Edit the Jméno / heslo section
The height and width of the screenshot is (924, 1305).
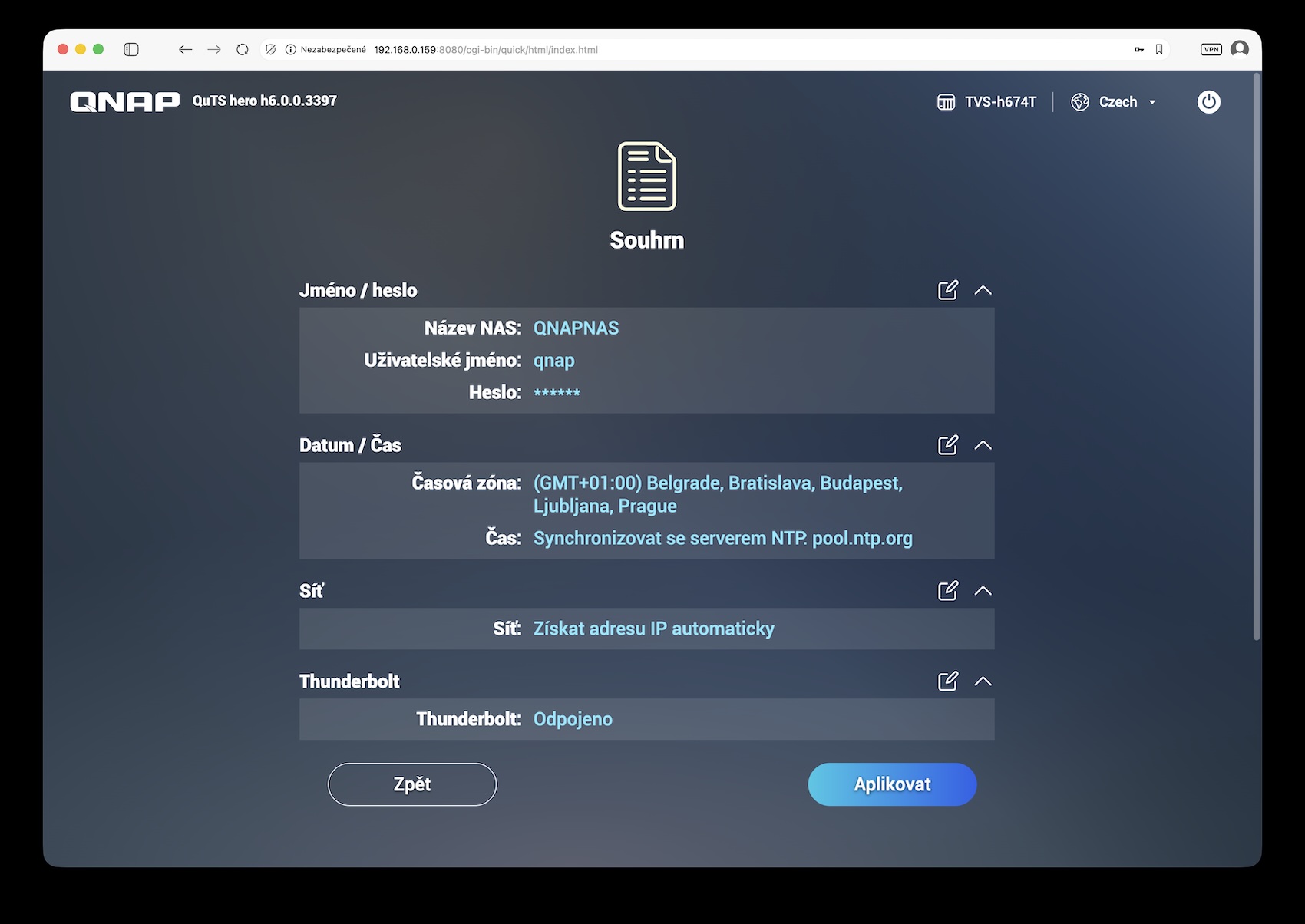(x=947, y=290)
